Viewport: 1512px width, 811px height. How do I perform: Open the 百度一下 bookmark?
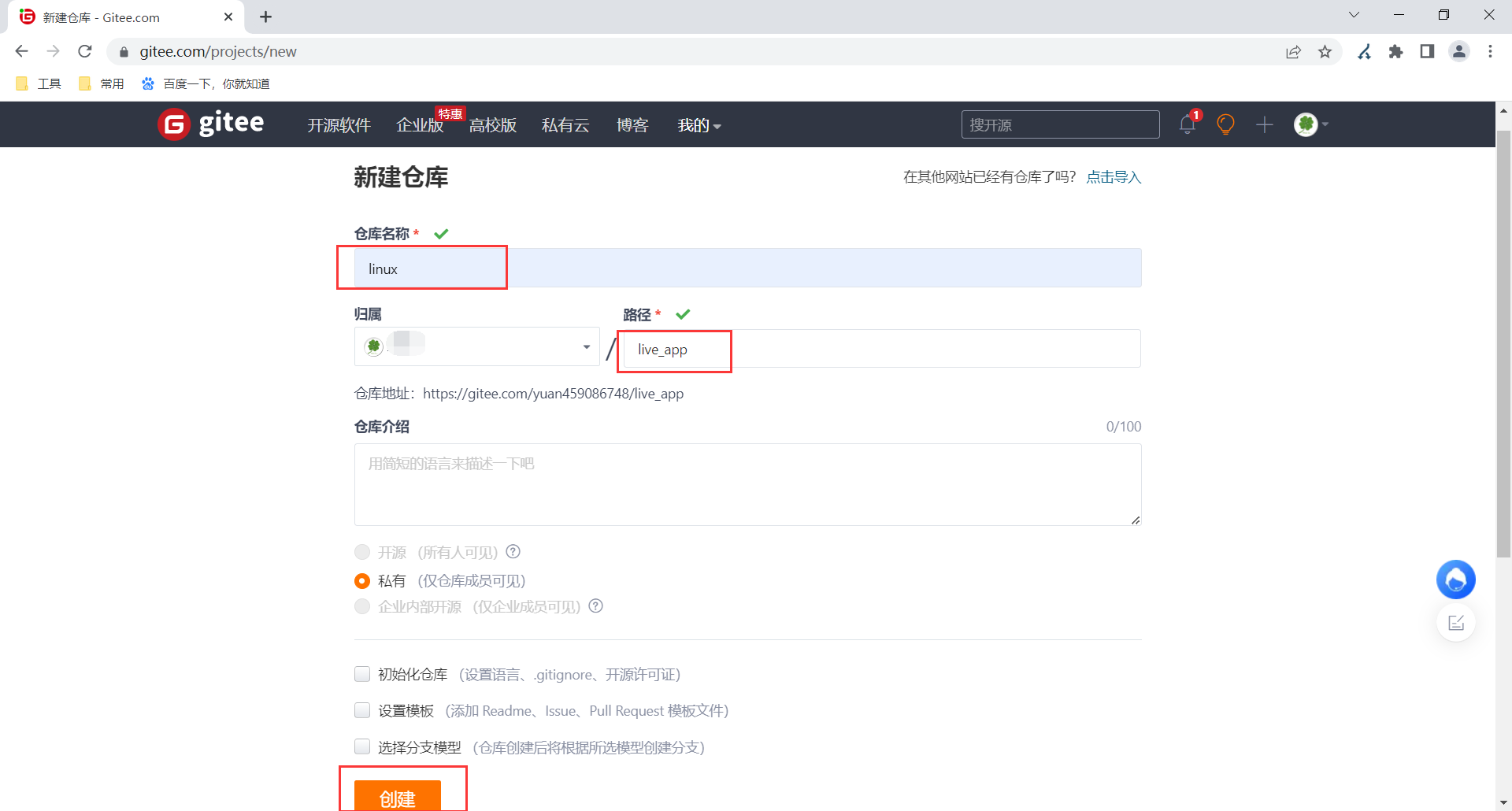pos(206,83)
